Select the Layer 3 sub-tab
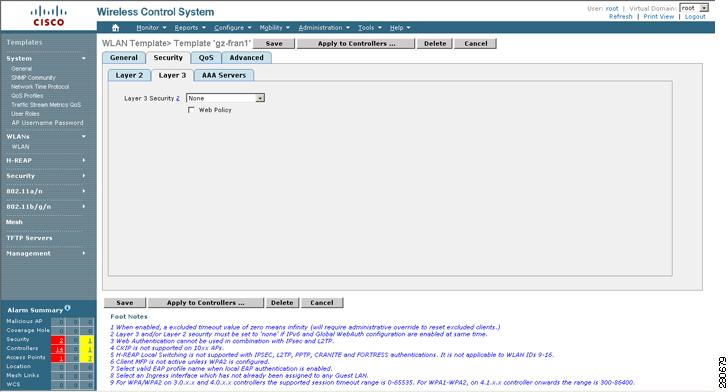Viewport: 728px width, 392px height. [x=172, y=75]
